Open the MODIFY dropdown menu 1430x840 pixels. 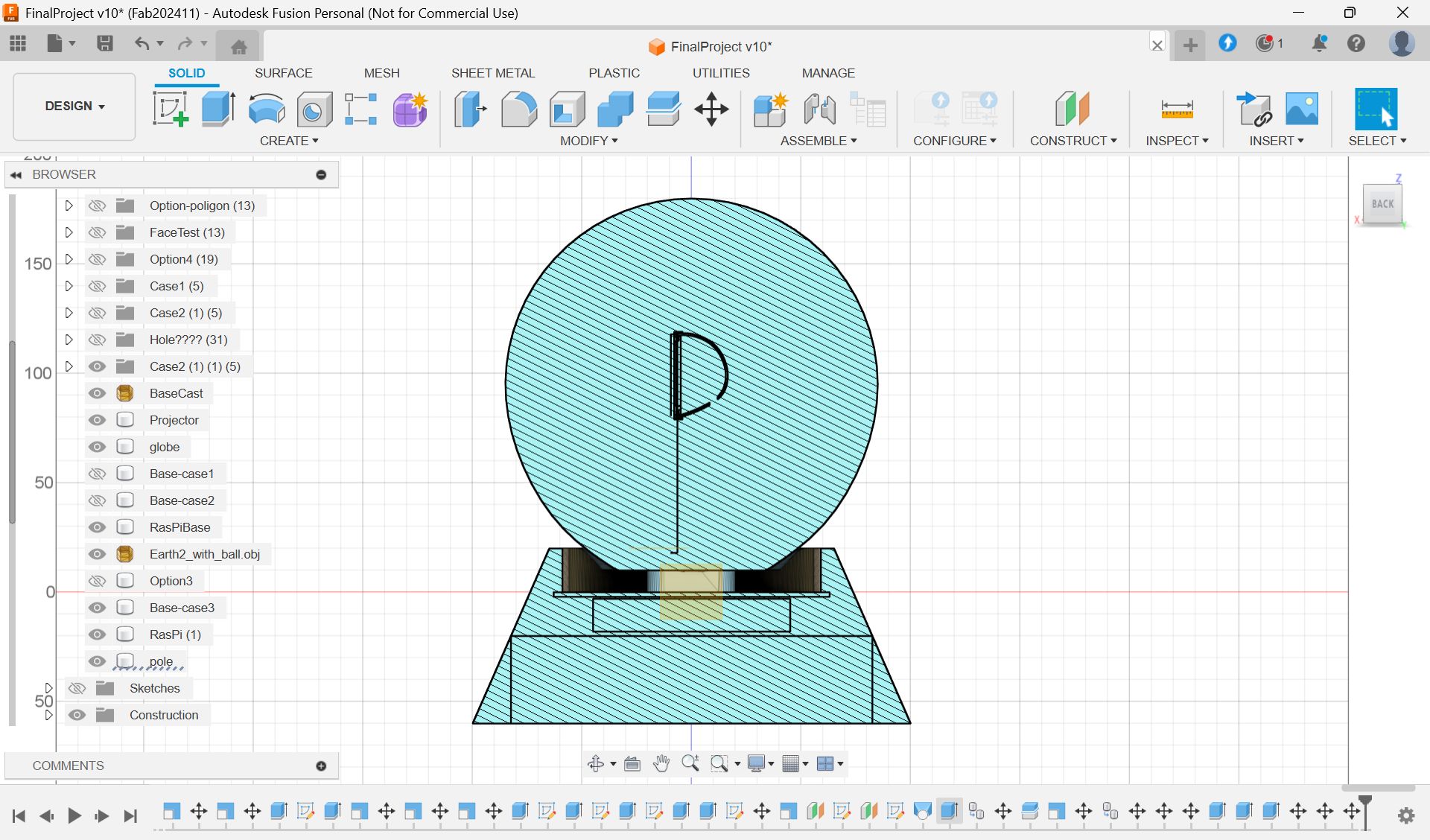[x=588, y=141]
